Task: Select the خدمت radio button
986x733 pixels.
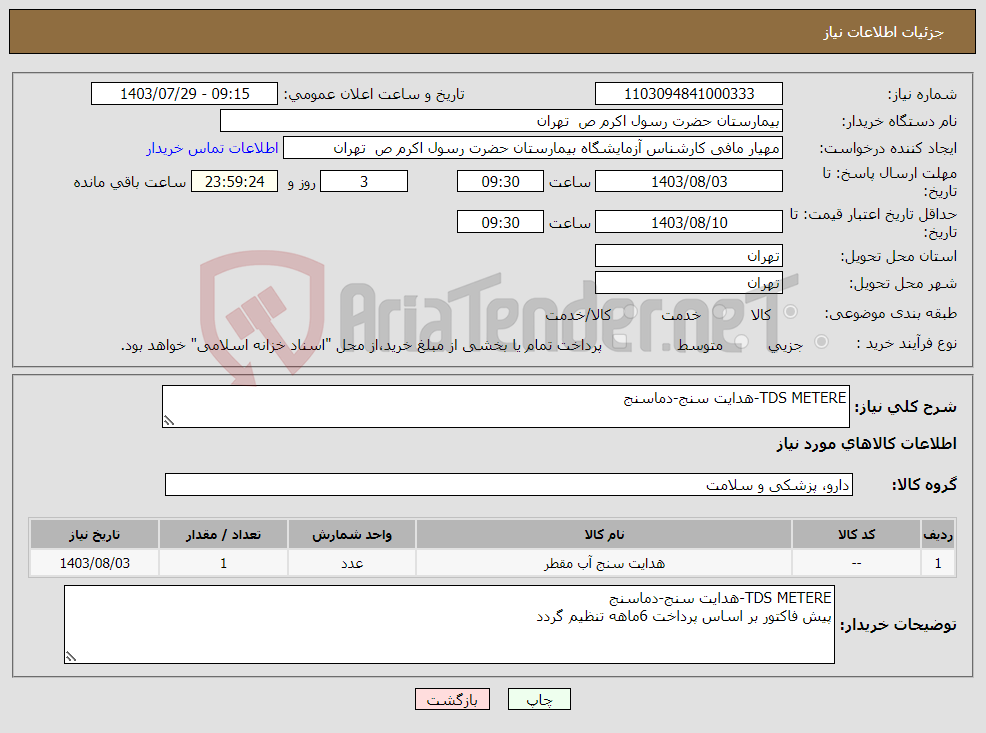Action: click(x=721, y=312)
